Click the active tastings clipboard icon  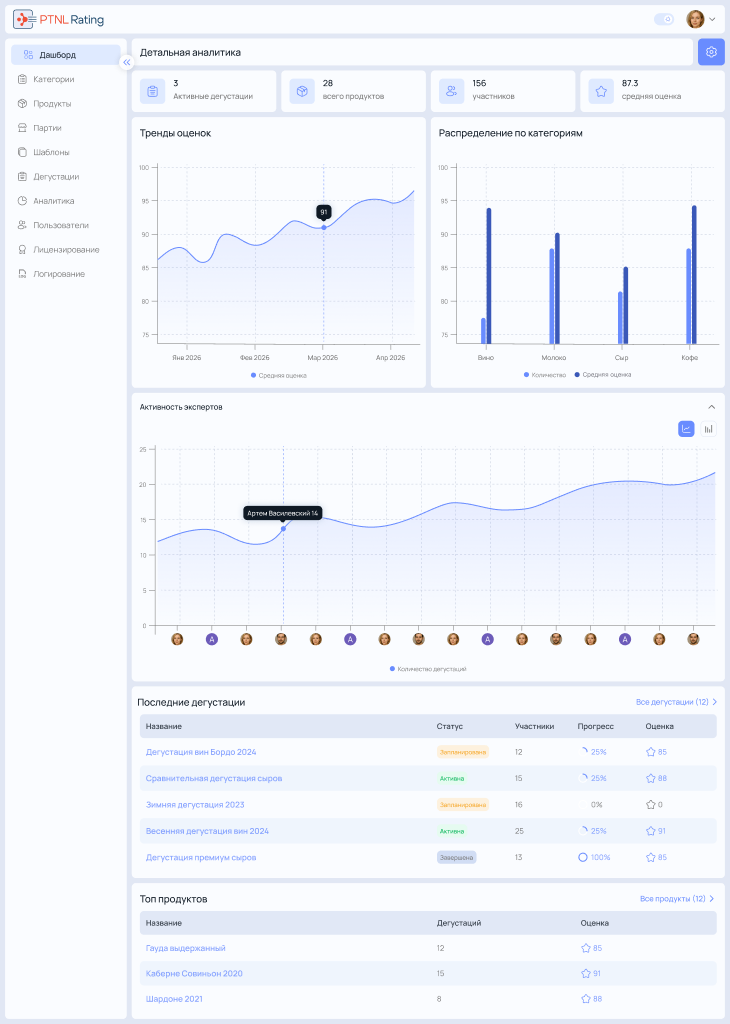(x=152, y=91)
